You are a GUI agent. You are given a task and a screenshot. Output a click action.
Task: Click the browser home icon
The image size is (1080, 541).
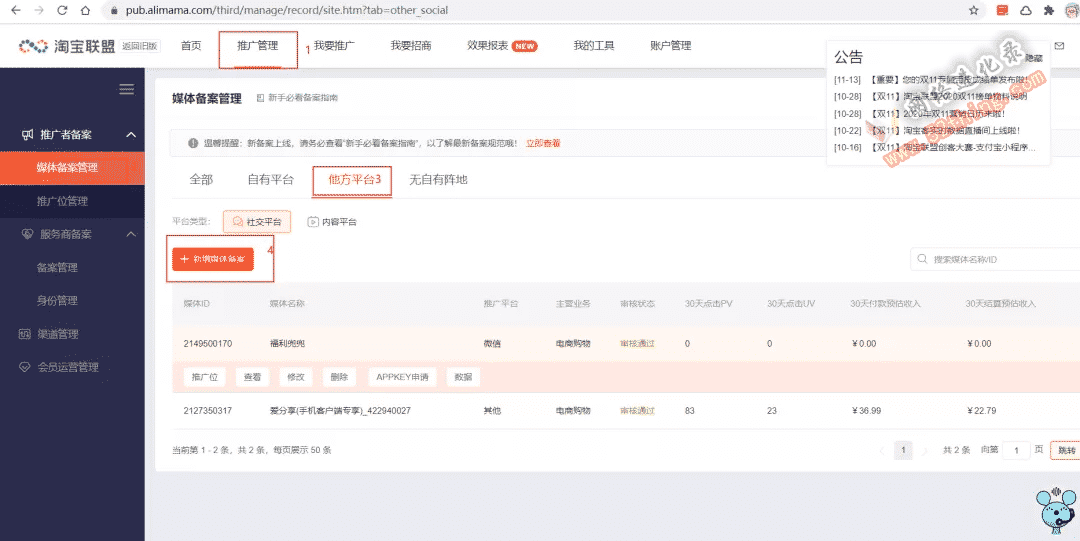pyautogui.click(x=85, y=10)
